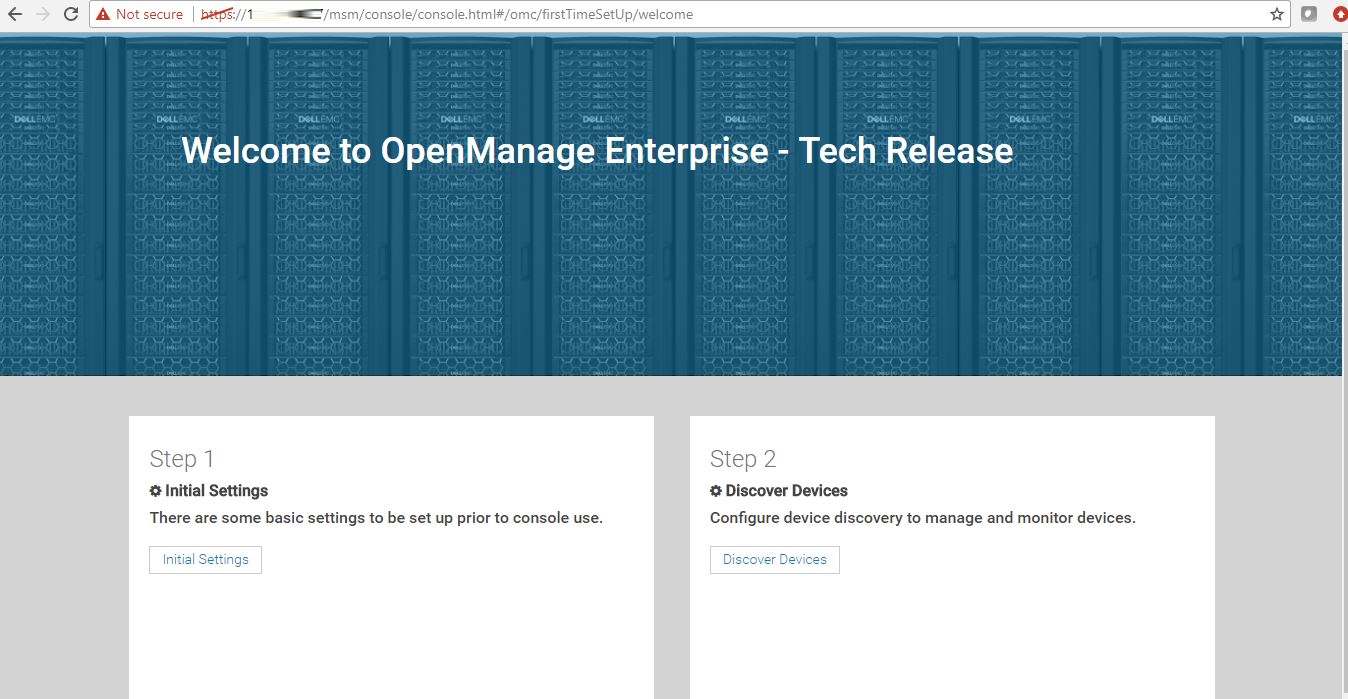This screenshot has width=1348, height=699.
Task: Click the bold Discover Devices title text
Action: click(x=786, y=491)
